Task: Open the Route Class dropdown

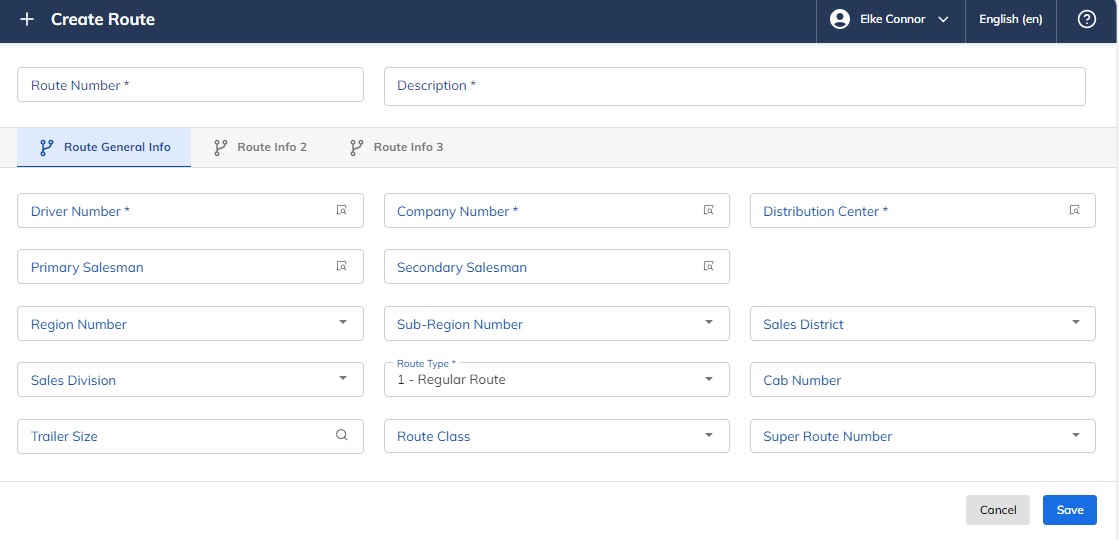Action: click(557, 436)
